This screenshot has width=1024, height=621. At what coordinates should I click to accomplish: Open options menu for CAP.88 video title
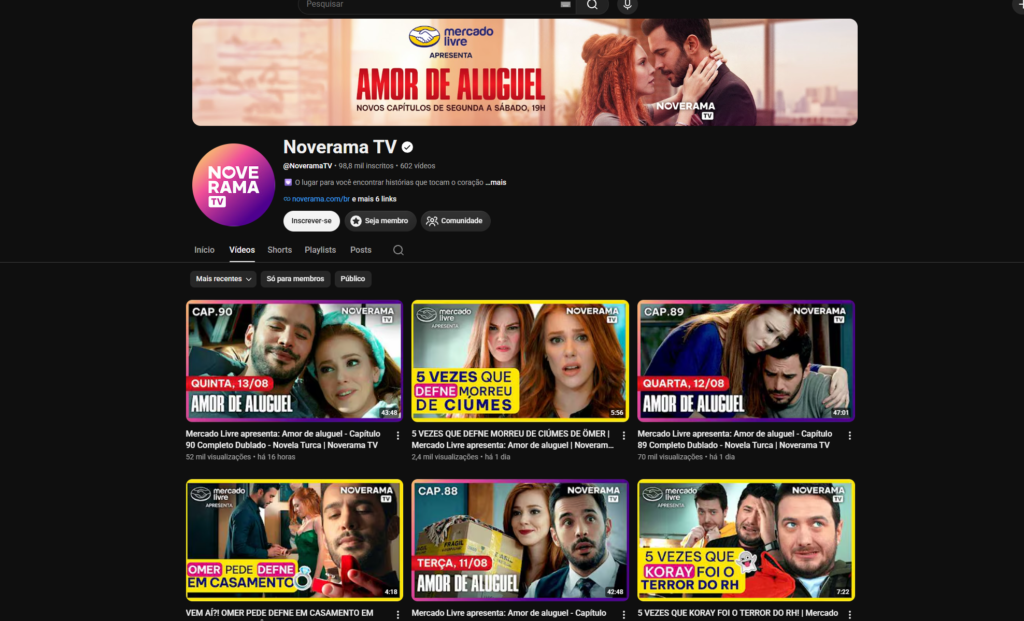click(x=624, y=614)
